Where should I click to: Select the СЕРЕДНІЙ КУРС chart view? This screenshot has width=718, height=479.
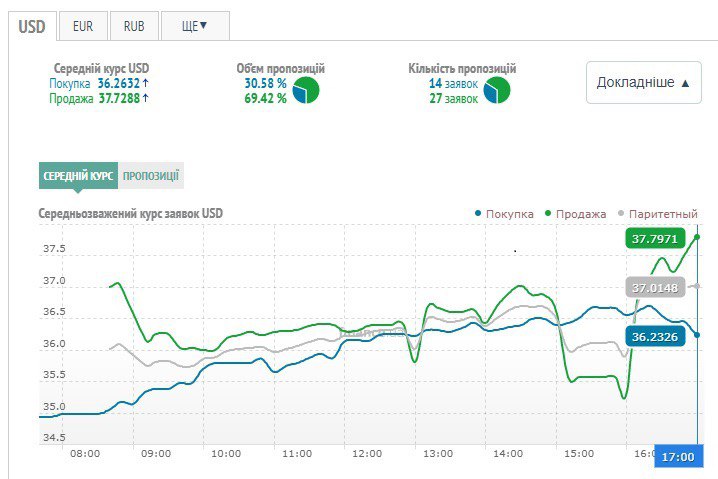pyautogui.click(x=78, y=176)
